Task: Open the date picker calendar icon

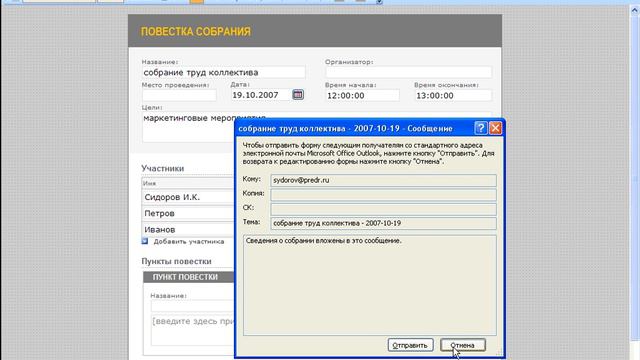Action: click(298, 95)
